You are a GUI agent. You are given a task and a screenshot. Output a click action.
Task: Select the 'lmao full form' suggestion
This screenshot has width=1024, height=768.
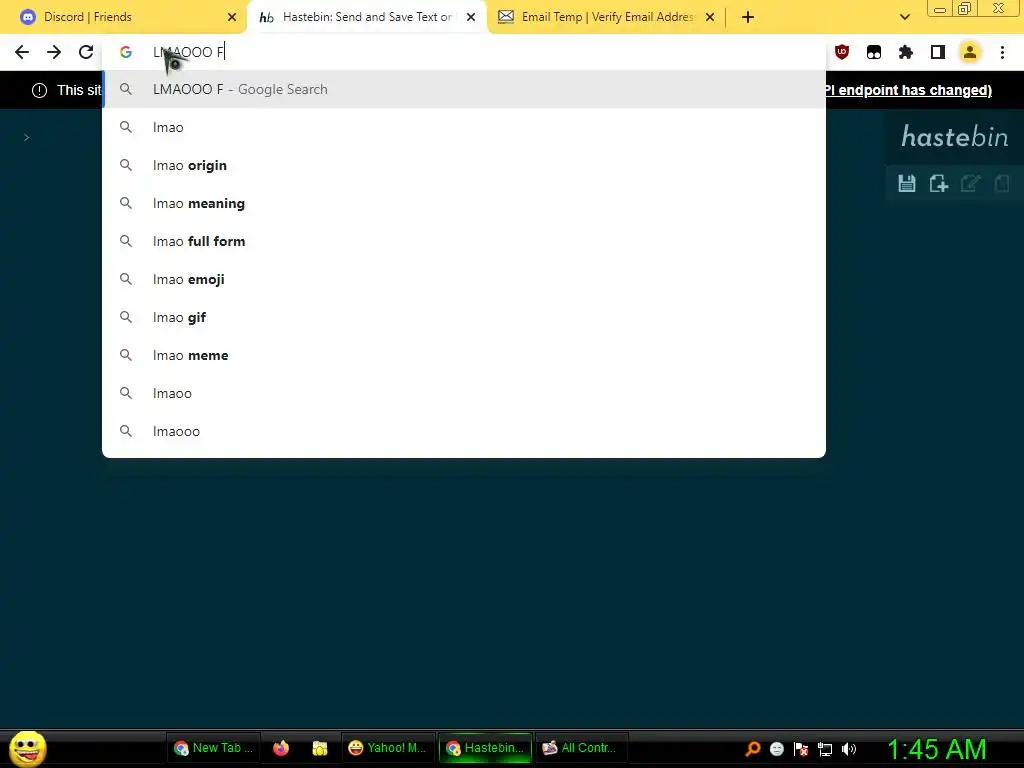464,241
